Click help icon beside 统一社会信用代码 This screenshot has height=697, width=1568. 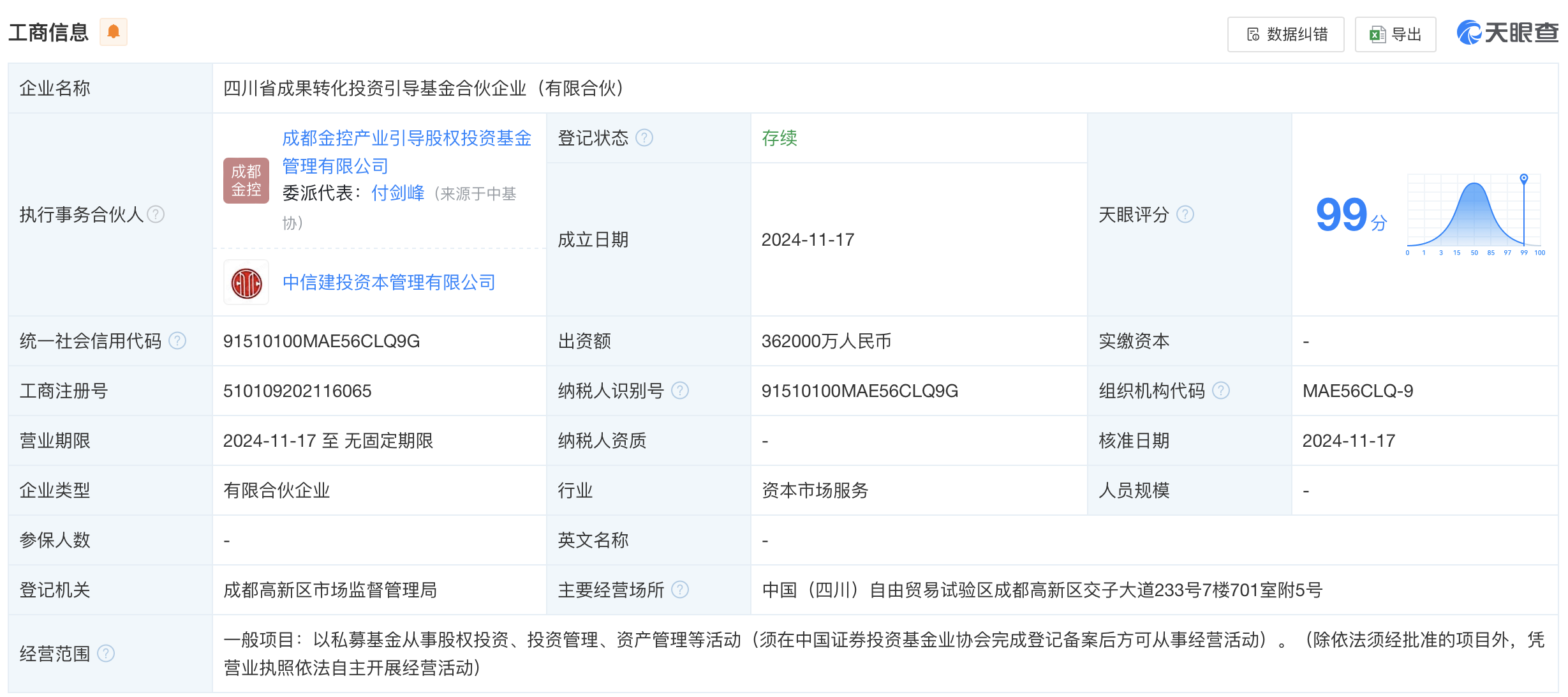click(x=177, y=341)
